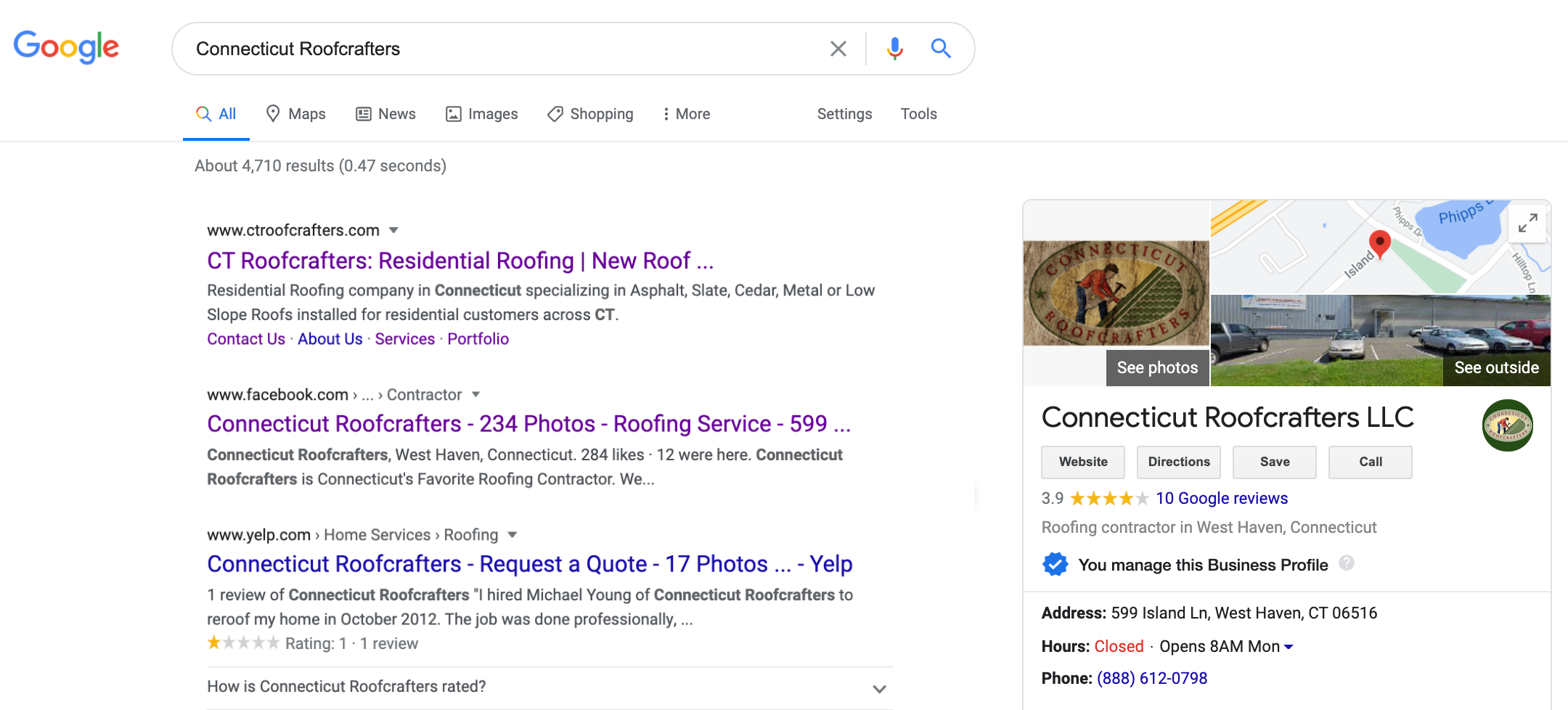Image resolution: width=1568 pixels, height=710 pixels.
Task: Follow the About Us sitelink
Action: 330,339
